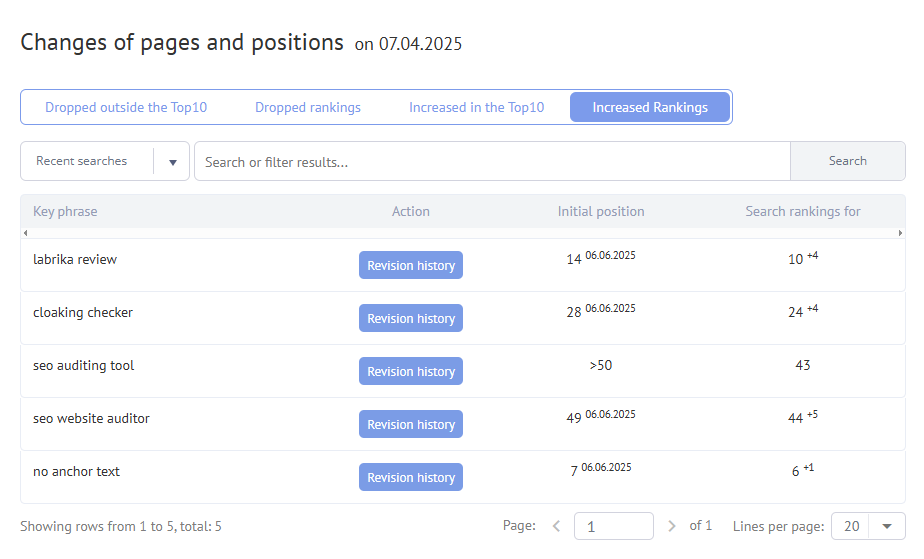Click the page number input box
924x559 pixels.
[x=614, y=526]
